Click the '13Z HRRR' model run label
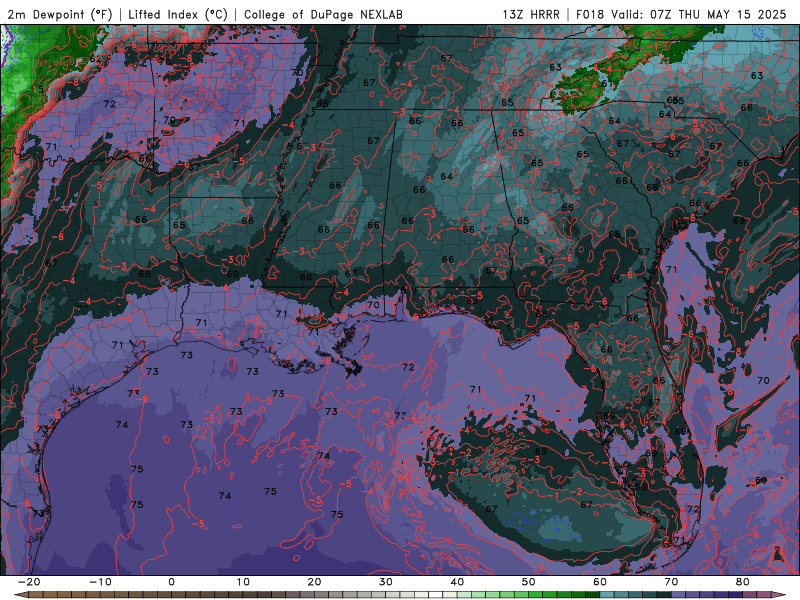 [531, 14]
